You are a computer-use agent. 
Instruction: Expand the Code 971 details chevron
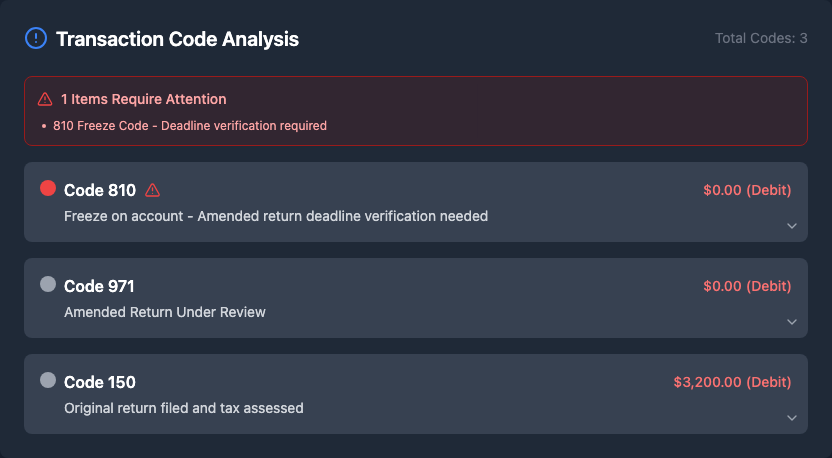(792, 322)
